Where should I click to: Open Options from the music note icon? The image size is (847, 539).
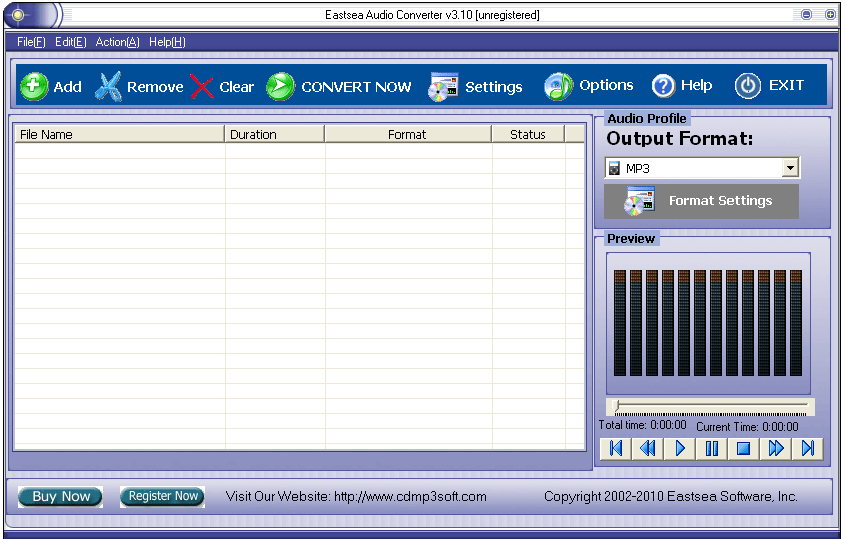tap(559, 86)
